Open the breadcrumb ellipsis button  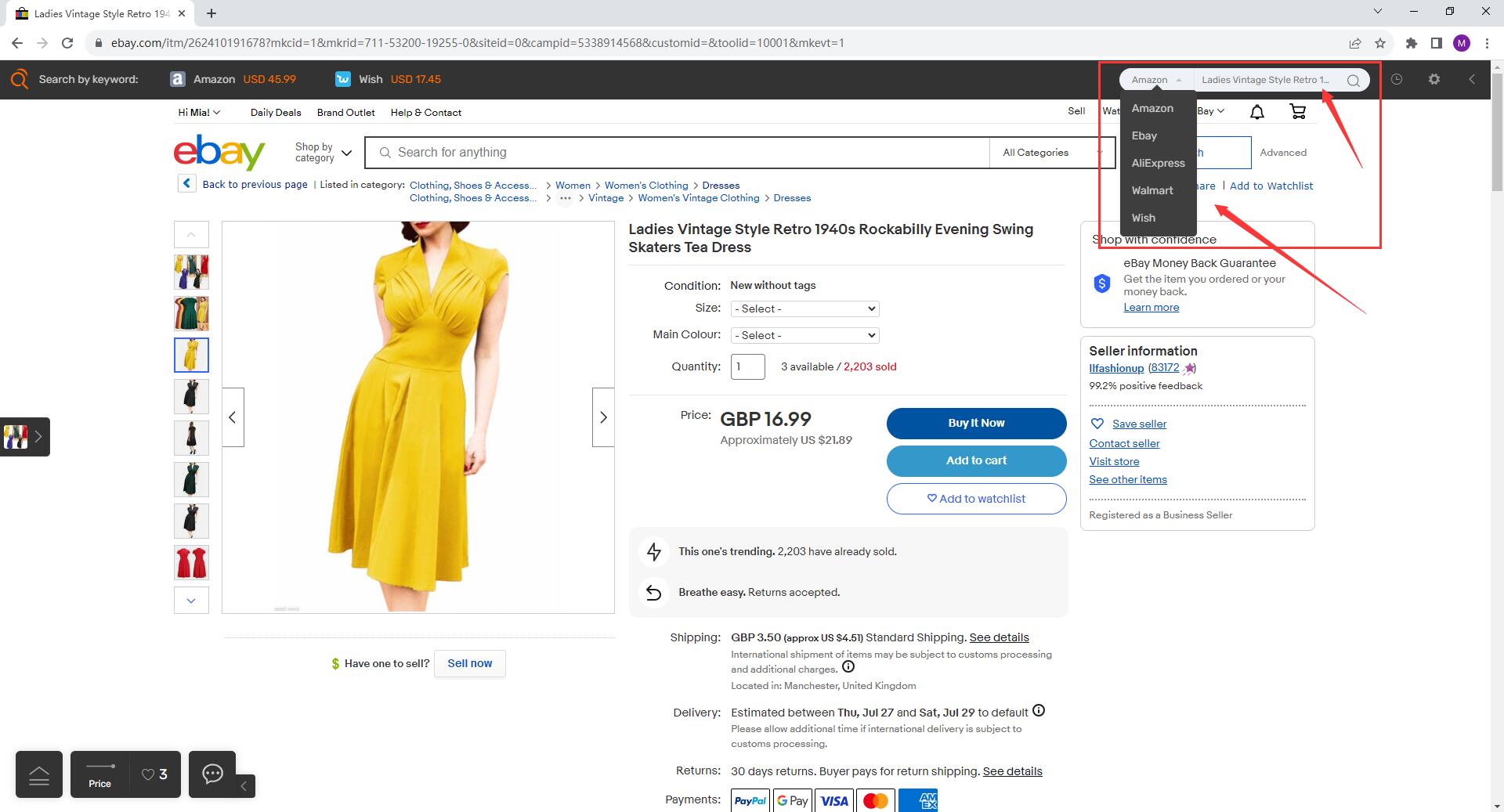pyautogui.click(x=565, y=198)
